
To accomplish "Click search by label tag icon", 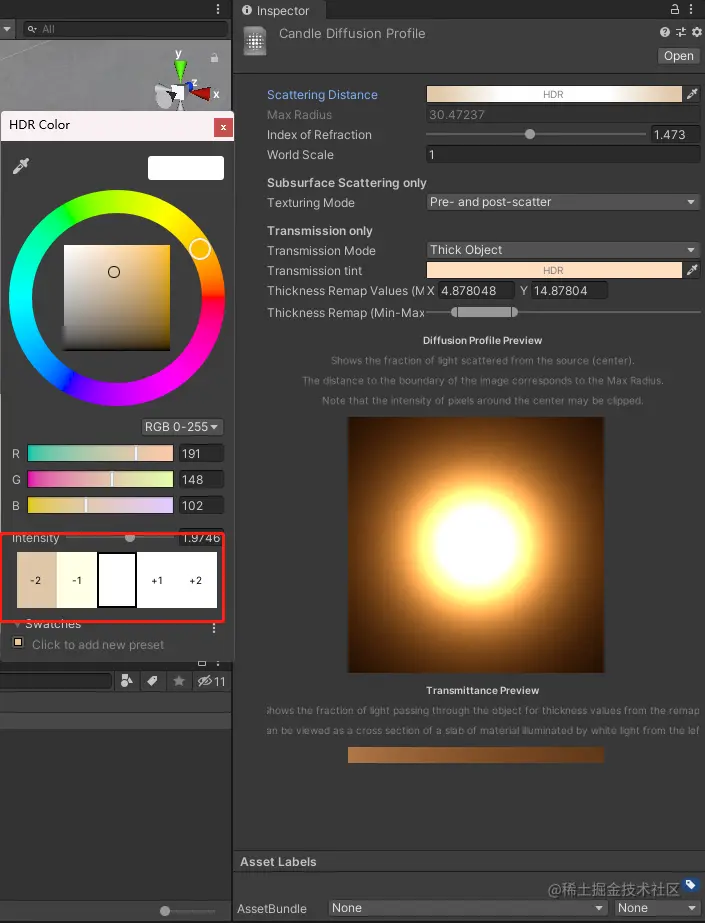I will pyautogui.click(x=152, y=681).
